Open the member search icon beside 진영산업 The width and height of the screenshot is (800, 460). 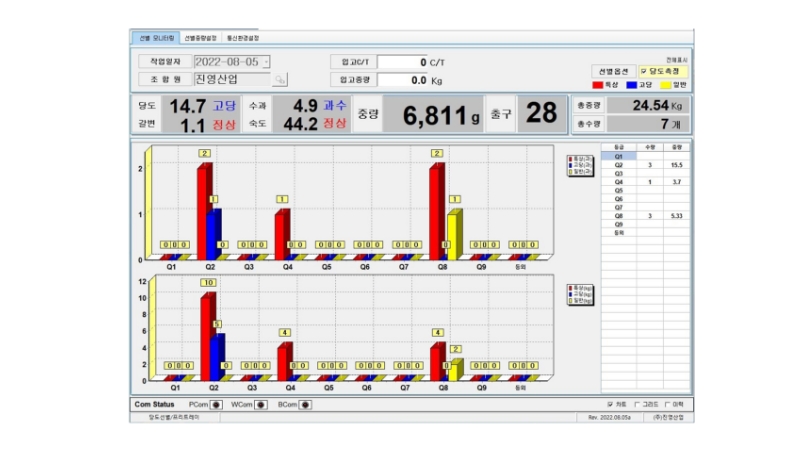pos(280,80)
